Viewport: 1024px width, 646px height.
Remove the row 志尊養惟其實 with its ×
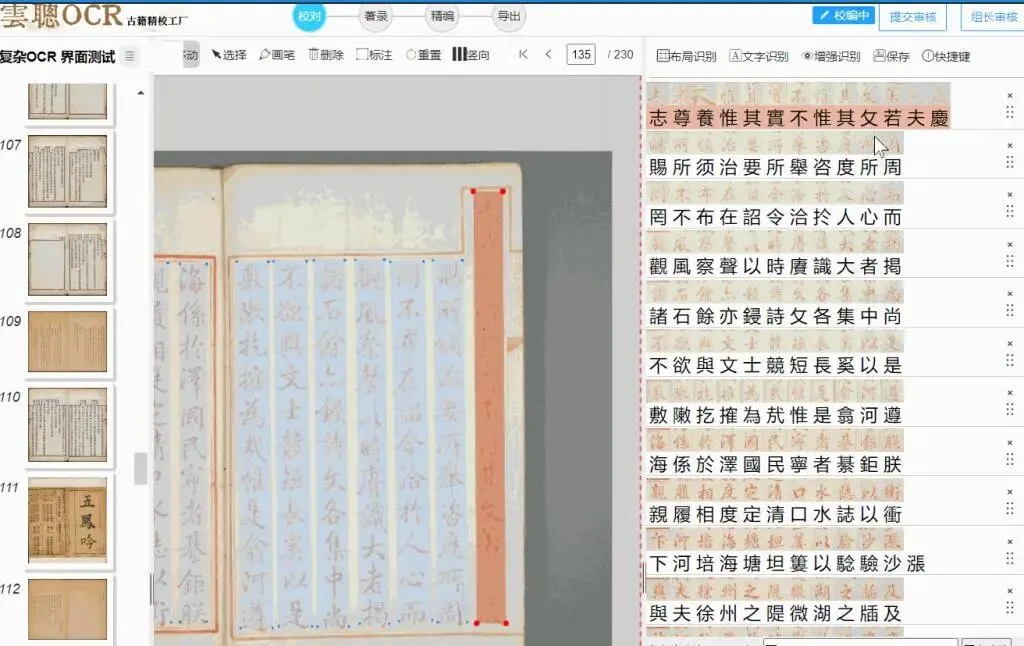pyautogui.click(x=1010, y=96)
